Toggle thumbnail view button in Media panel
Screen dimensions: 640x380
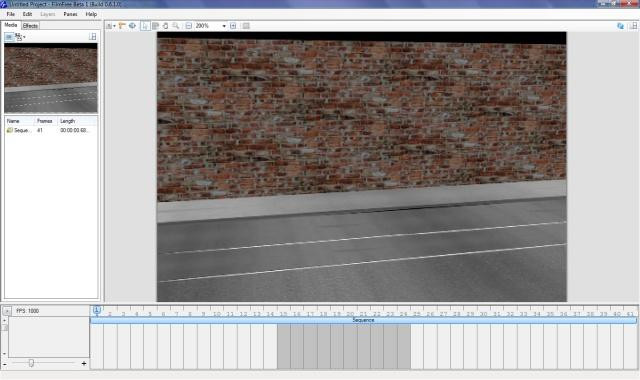point(9,37)
